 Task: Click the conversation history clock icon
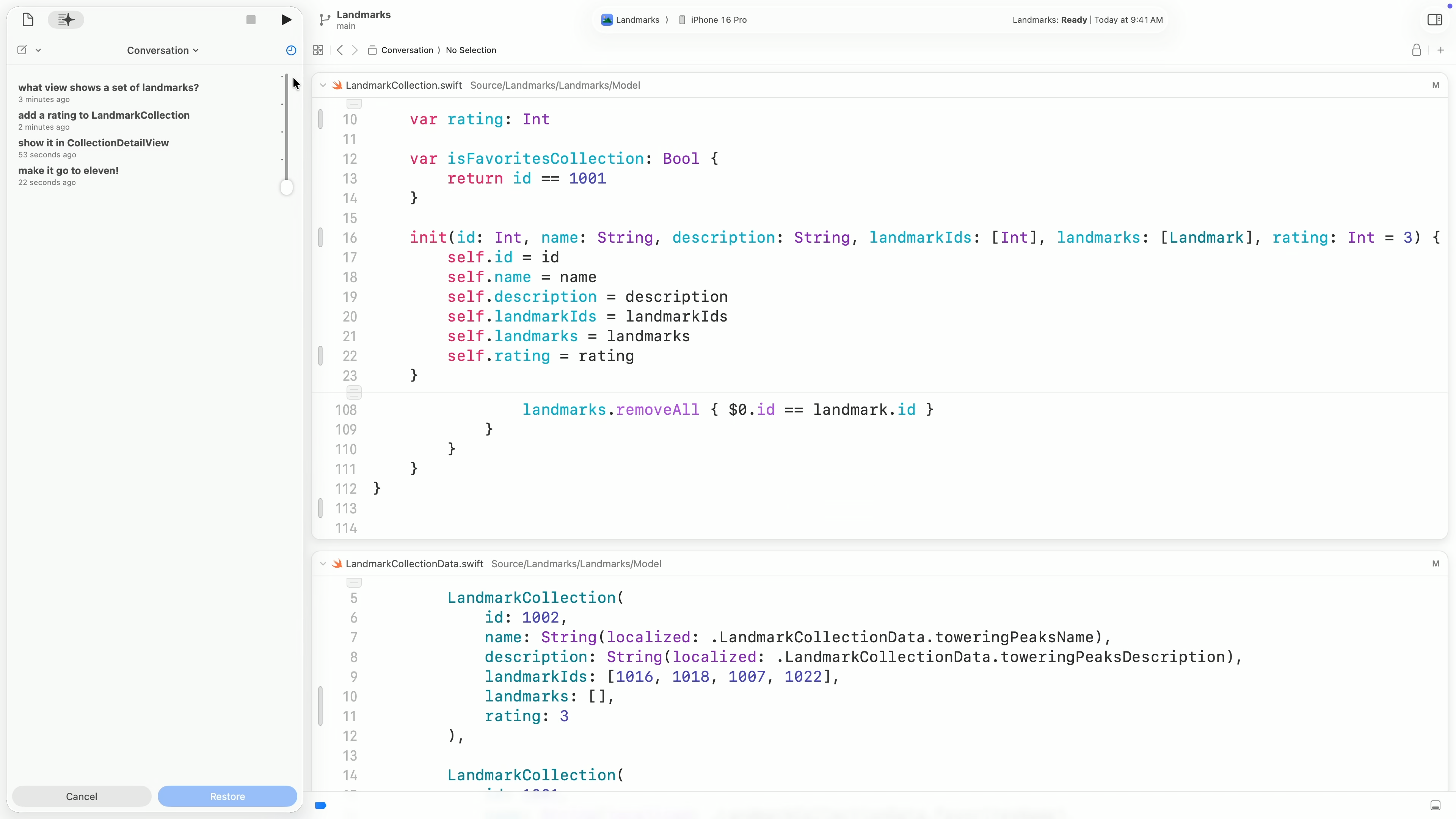(291, 50)
